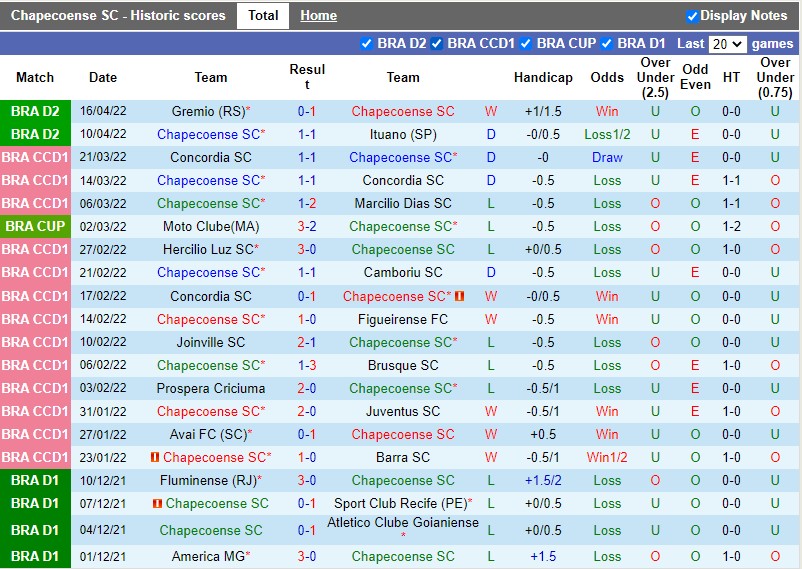Viewport: 802px width, 569px height.
Task: Open Marcilio Dias SC team link
Action: click(x=403, y=204)
